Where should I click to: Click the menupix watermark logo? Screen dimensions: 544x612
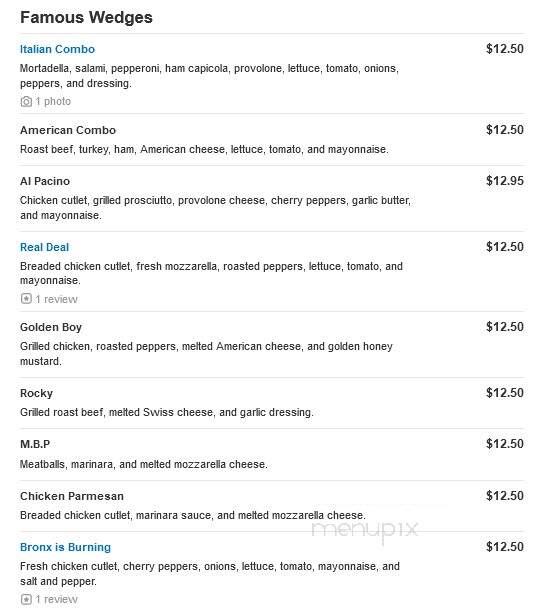click(x=364, y=530)
